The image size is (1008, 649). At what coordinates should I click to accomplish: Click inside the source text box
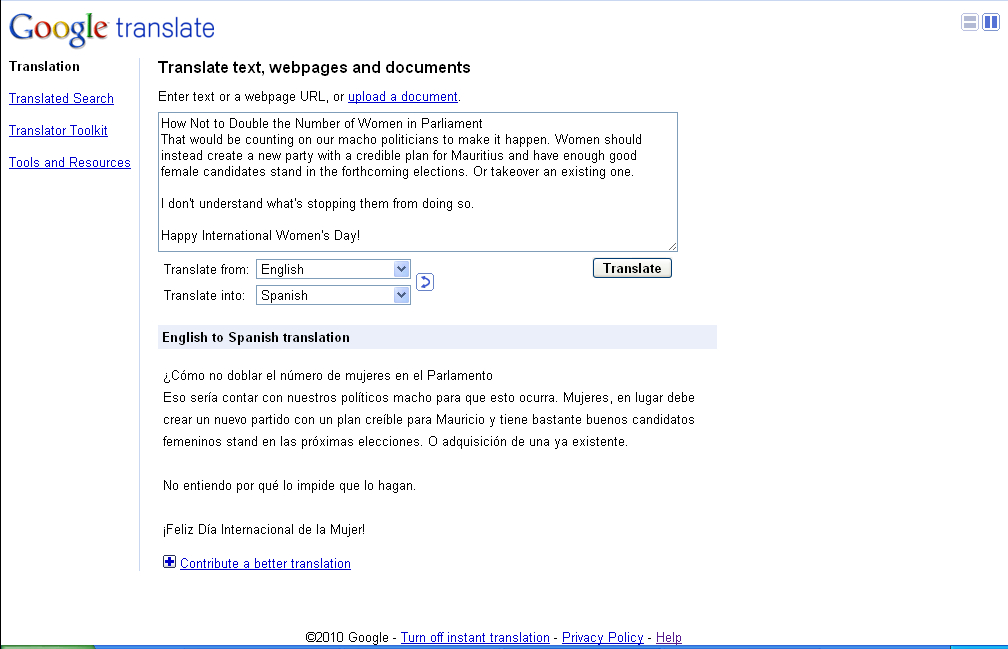click(x=418, y=182)
